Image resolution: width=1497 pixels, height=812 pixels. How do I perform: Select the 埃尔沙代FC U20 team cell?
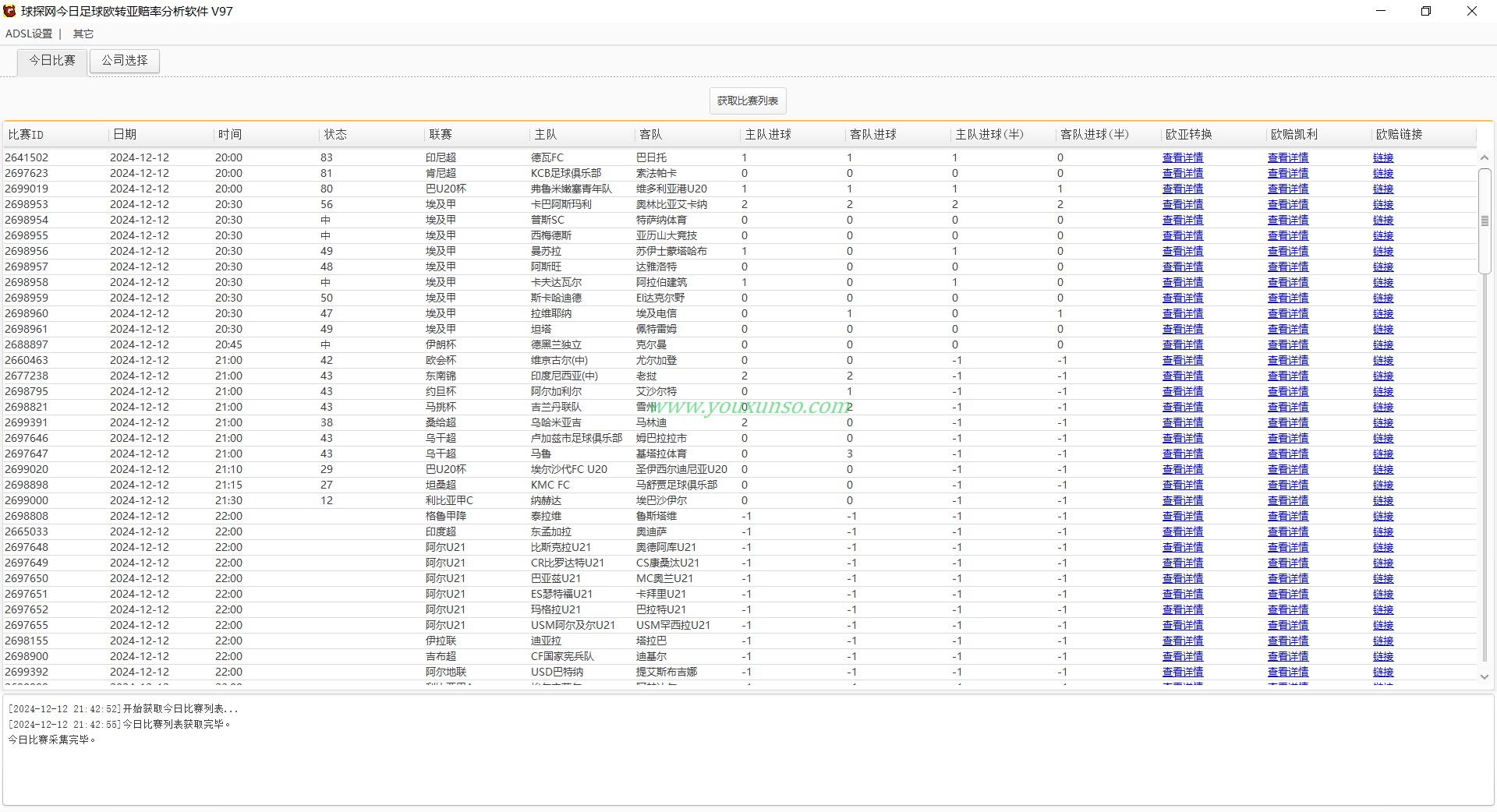(x=569, y=469)
